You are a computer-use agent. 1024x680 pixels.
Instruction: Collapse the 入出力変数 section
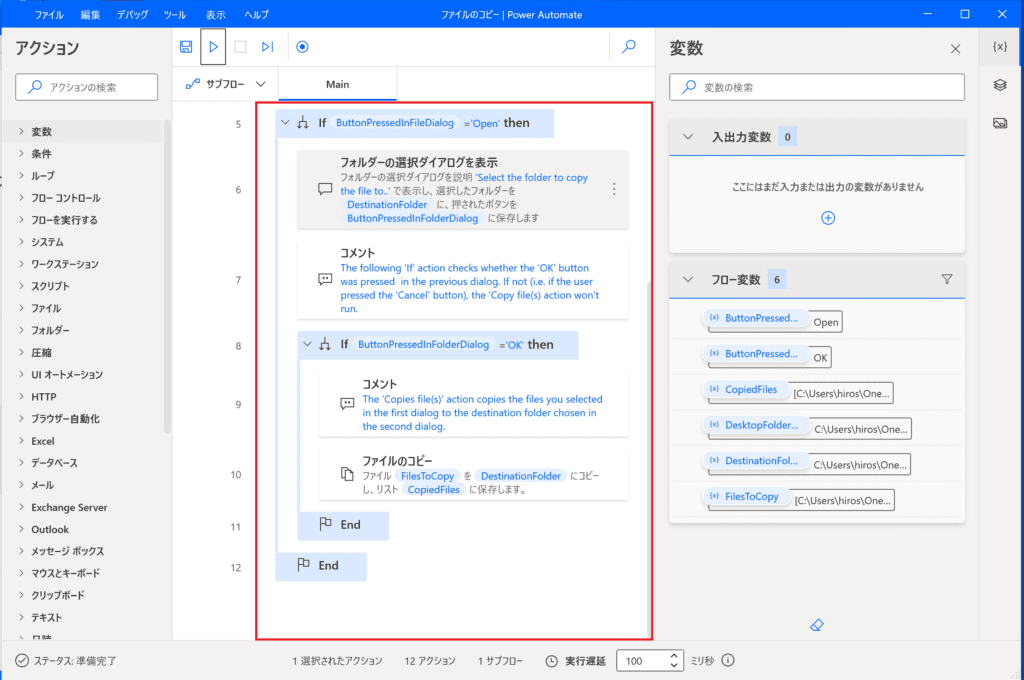tap(688, 137)
